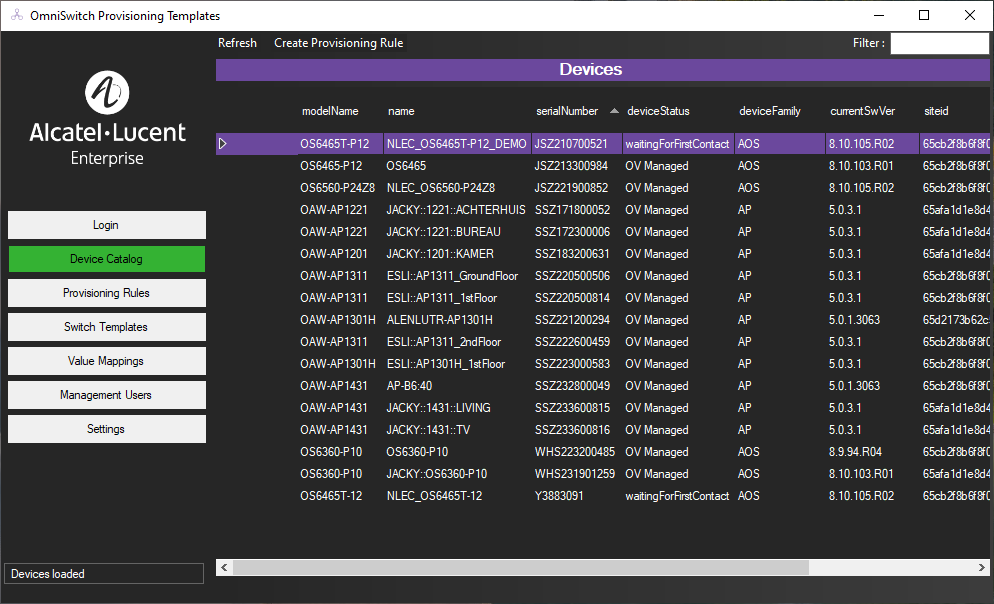This screenshot has width=994, height=604.
Task: Click waitingForFirstContact status in last row
Action: pyautogui.click(x=676, y=496)
